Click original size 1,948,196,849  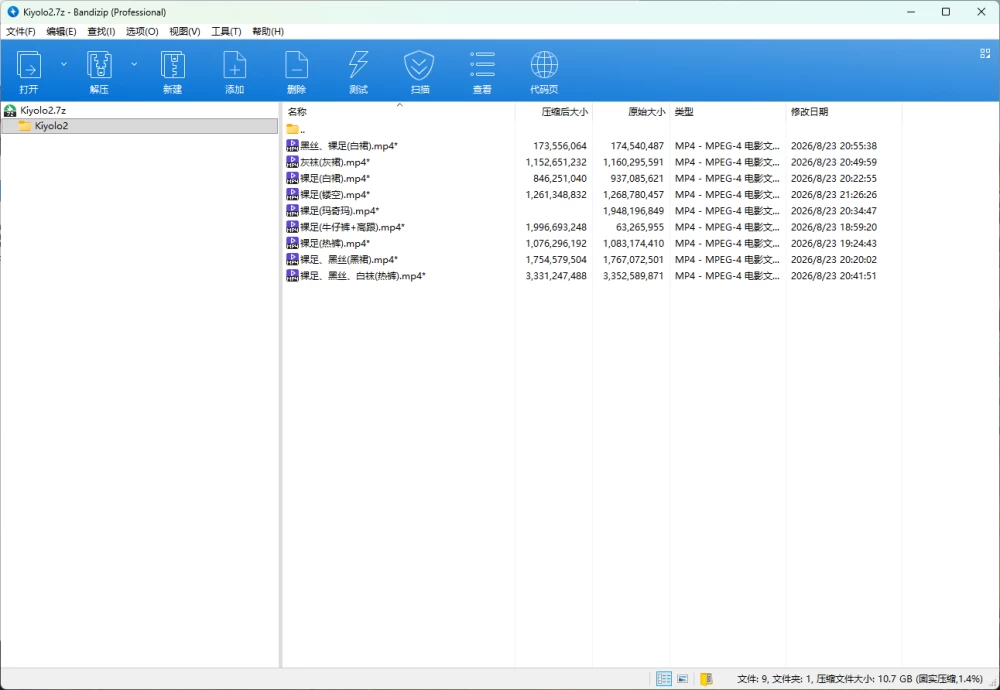coord(633,211)
